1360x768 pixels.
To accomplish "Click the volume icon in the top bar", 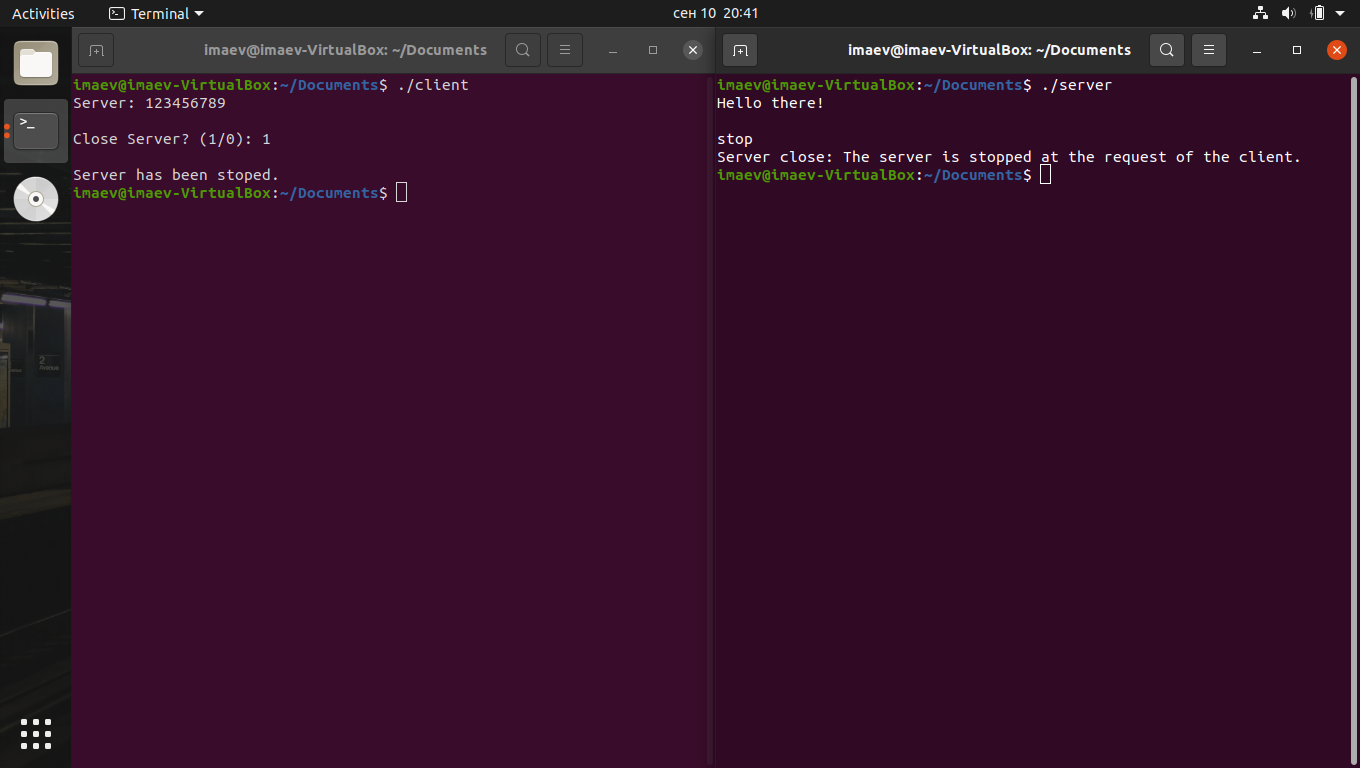I will [1288, 13].
